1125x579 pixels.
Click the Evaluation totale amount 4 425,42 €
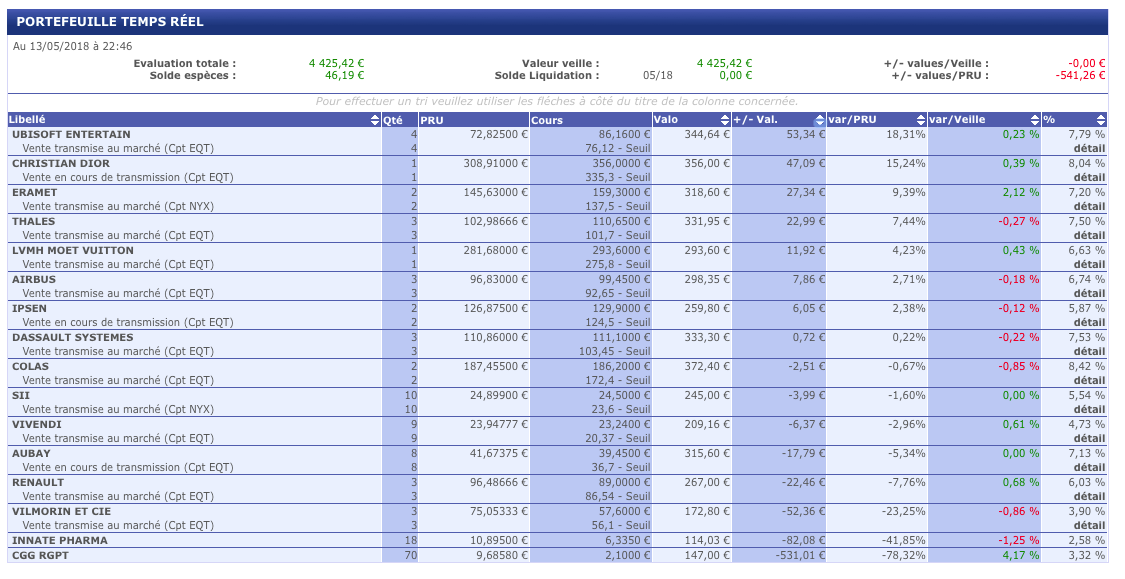click(336, 63)
